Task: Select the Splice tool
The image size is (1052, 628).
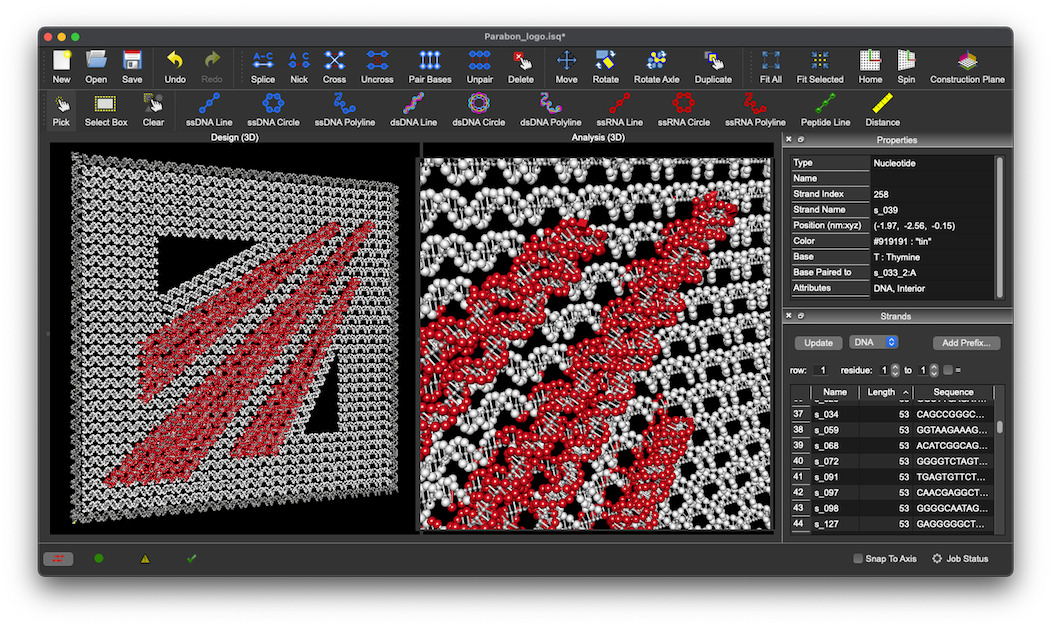Action: (x=263, y=66)
